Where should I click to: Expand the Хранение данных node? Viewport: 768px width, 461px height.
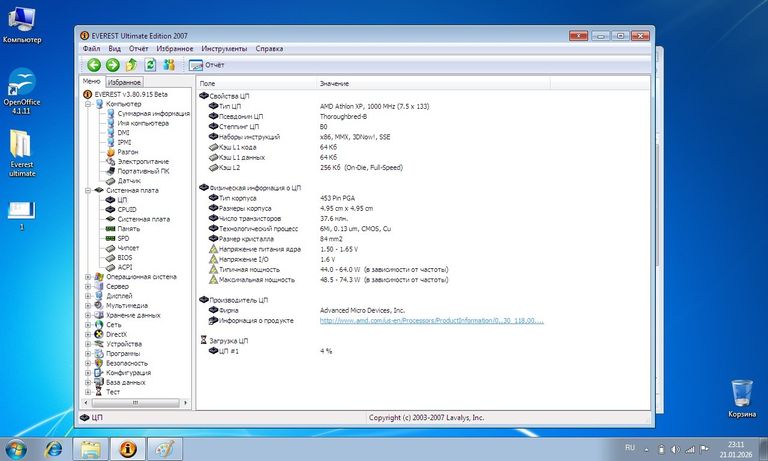88,315
